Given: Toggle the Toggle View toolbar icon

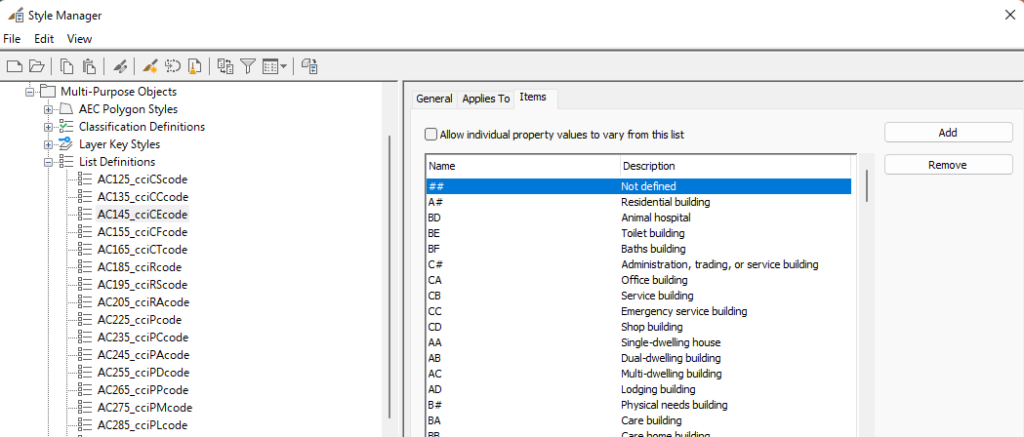Looking at the screenshot, I should pos(225,66).
